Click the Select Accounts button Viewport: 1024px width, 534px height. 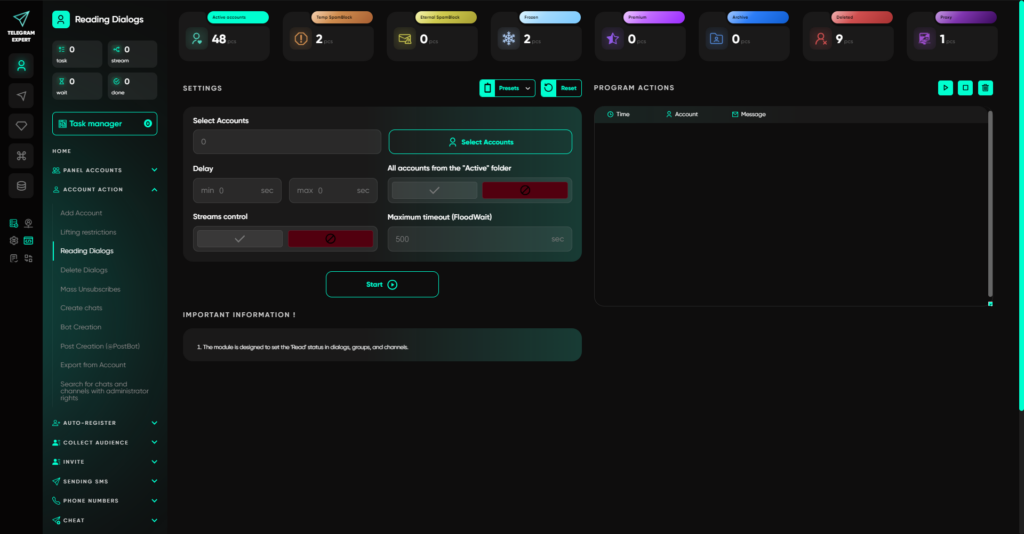[x=480, y=142]
